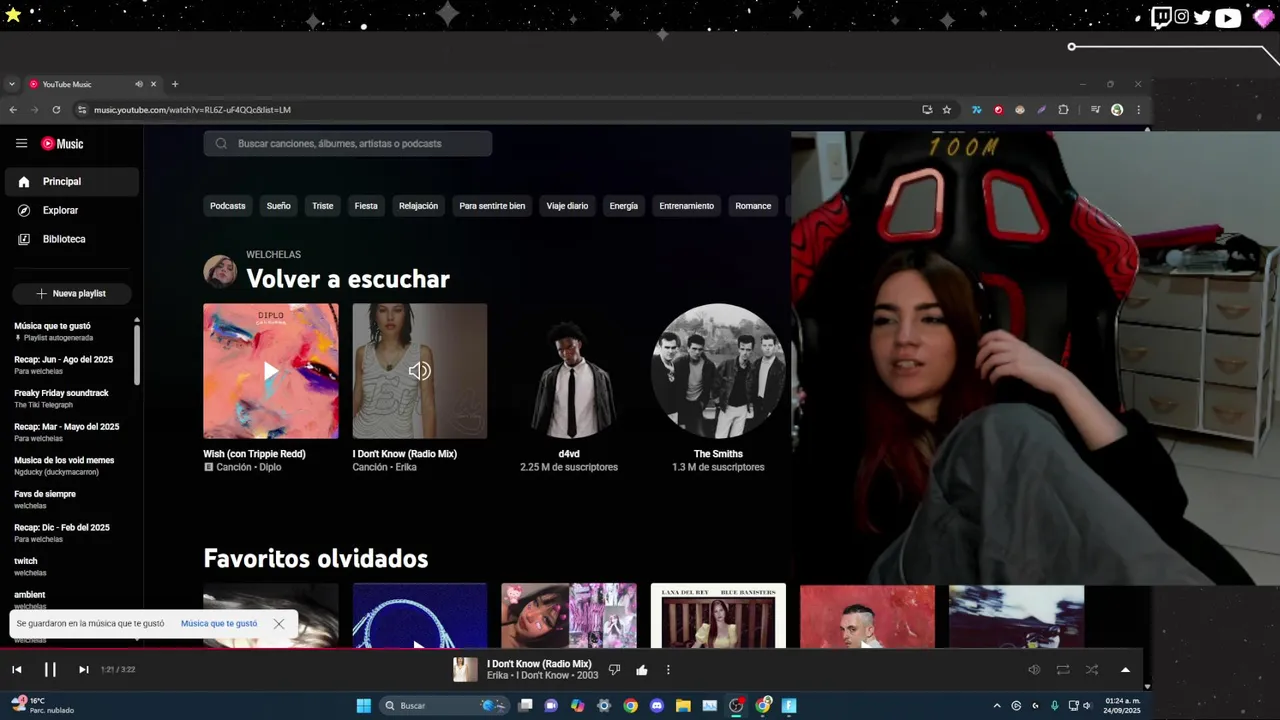Reload the browser page
Image resolution: width=1280 pixels, height=720 pixels.
pos(56,110)
